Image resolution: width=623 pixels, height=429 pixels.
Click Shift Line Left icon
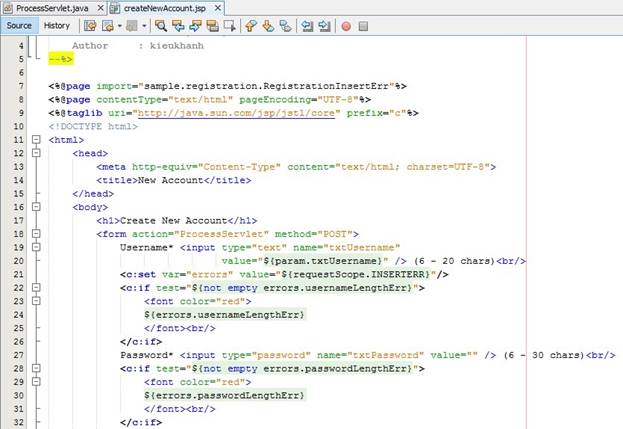point(307,26)
